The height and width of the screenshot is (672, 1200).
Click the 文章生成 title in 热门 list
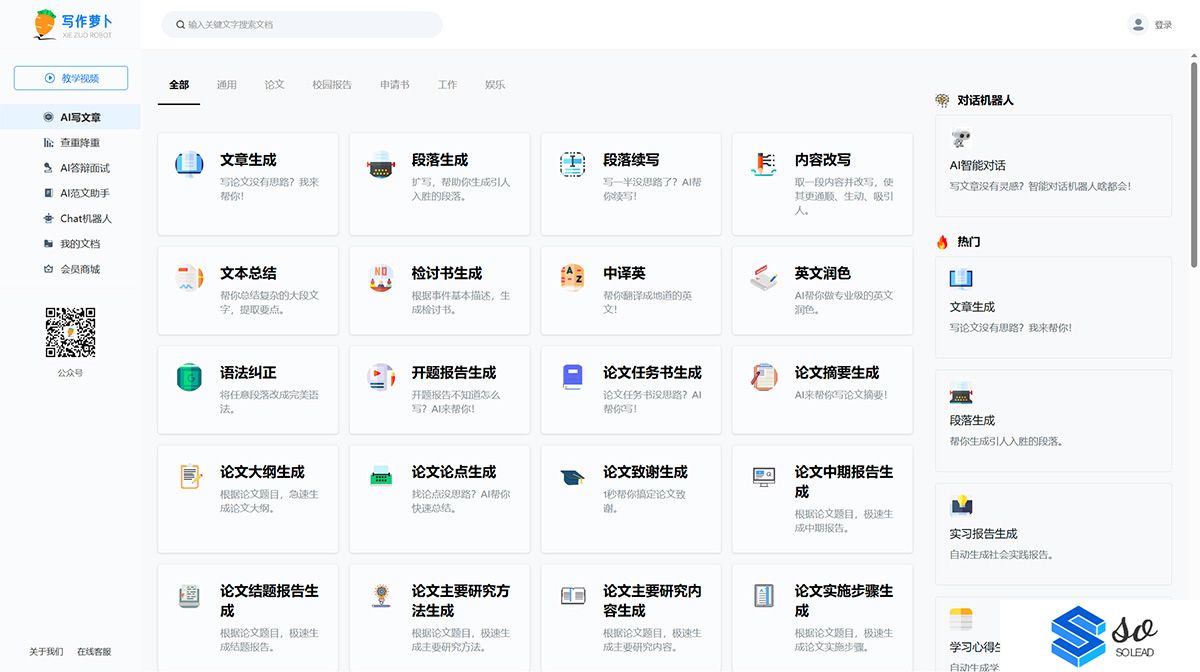coord(972,307)
